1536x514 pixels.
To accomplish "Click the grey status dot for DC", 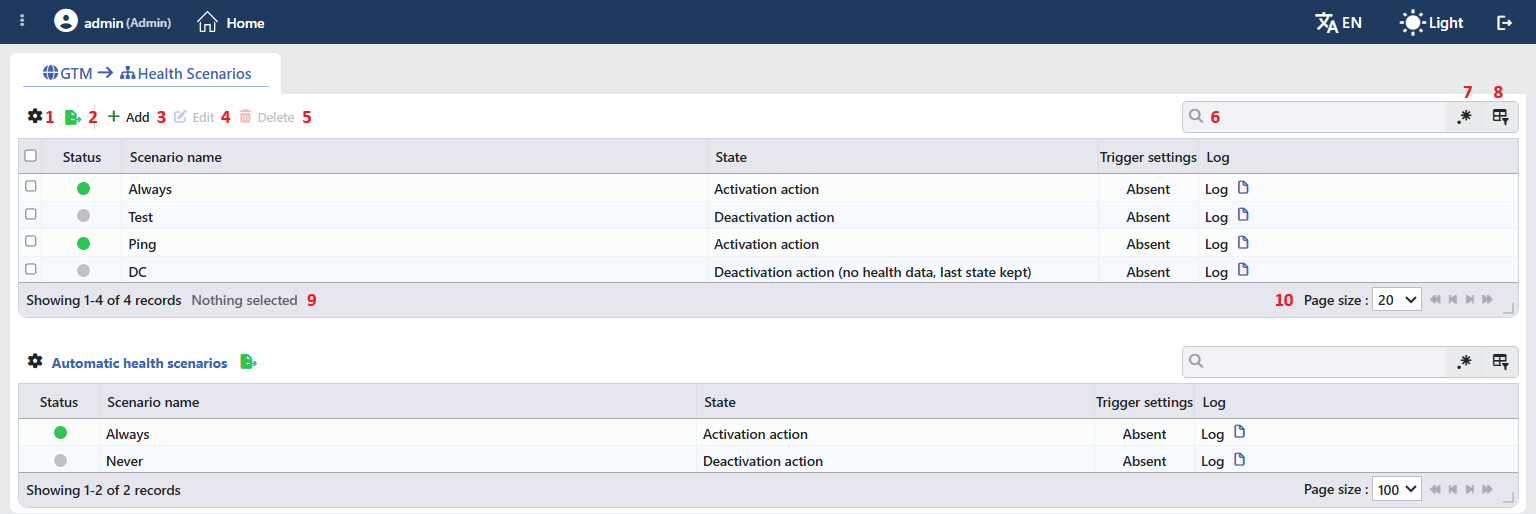I will click(x=83, y=271).
